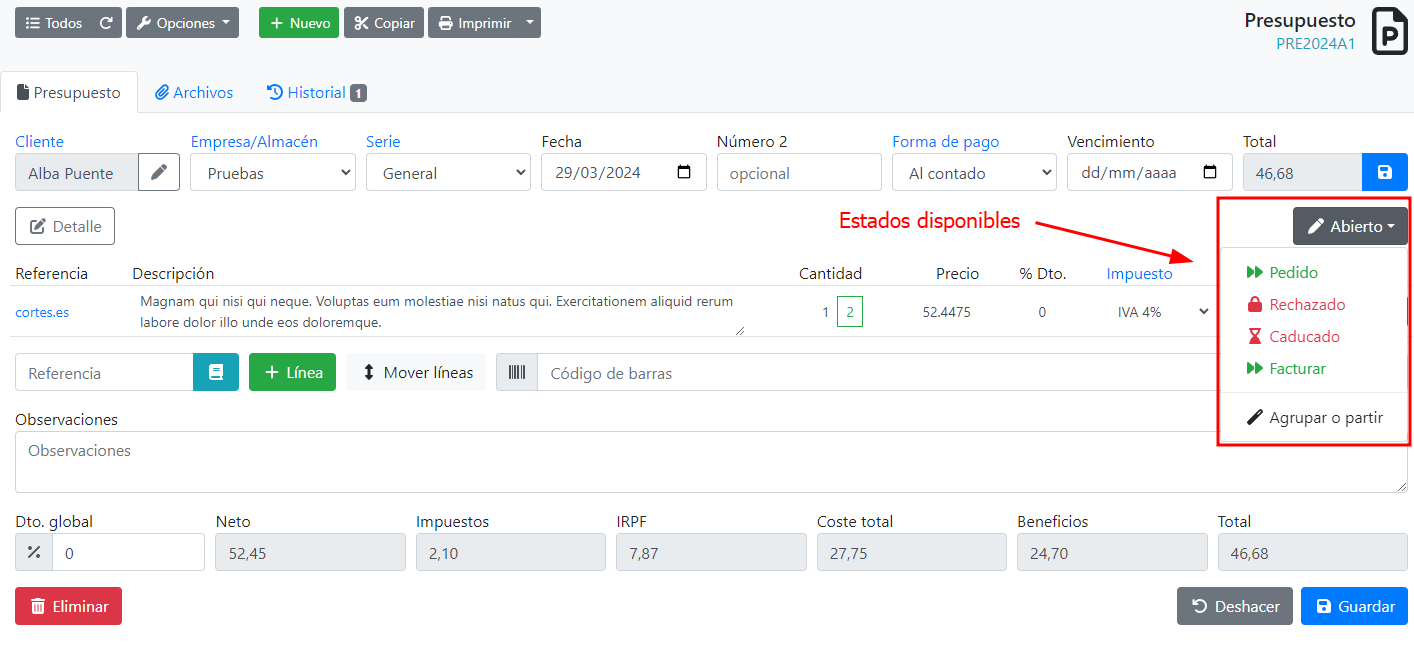Click the Fecha date field

pos(624,173)
